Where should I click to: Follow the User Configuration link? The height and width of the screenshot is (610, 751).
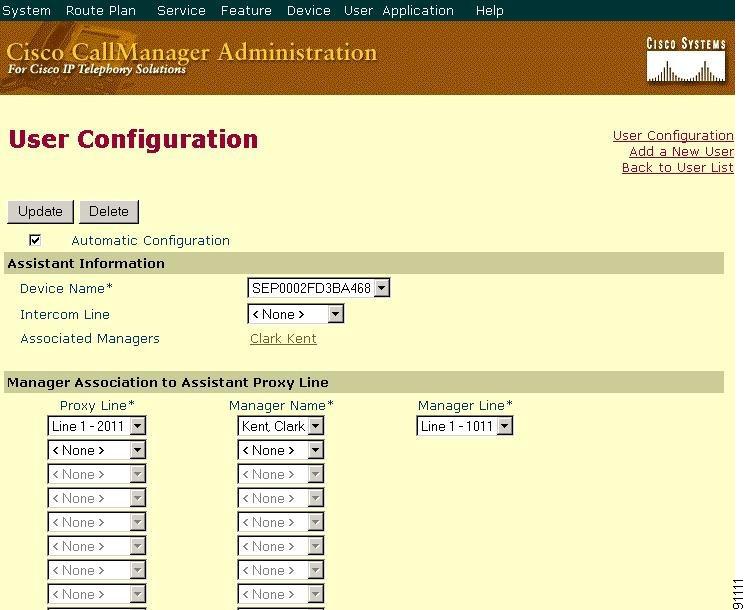[x=673, y=136]
